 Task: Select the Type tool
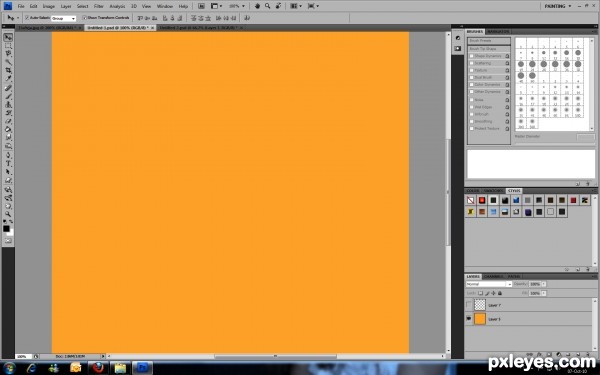tap(8, 164)
